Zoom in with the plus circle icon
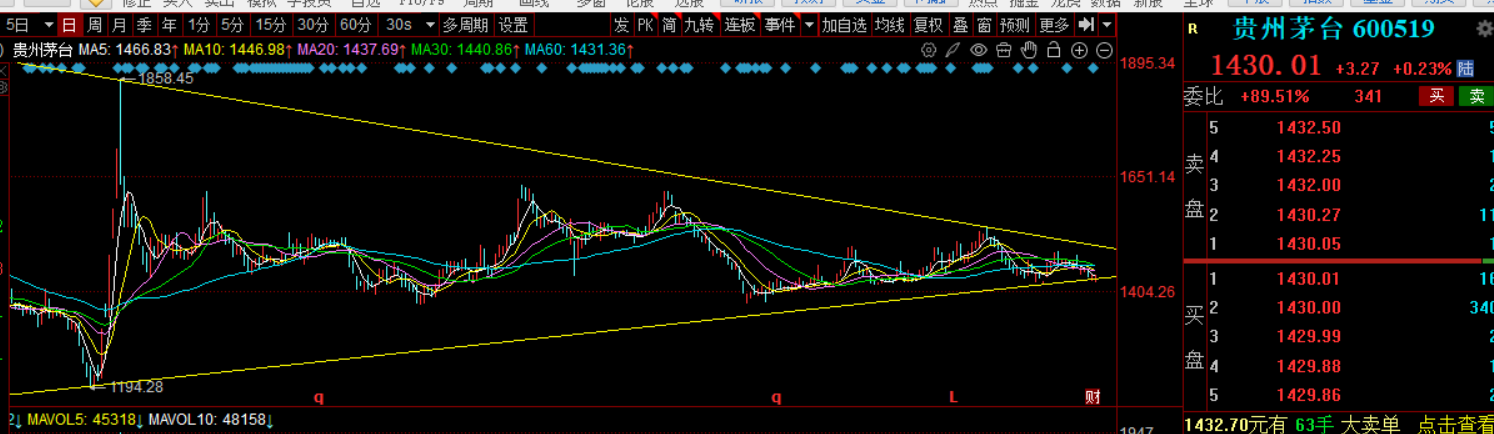This screenshot has height=434, width=1494. (1080, 49)
